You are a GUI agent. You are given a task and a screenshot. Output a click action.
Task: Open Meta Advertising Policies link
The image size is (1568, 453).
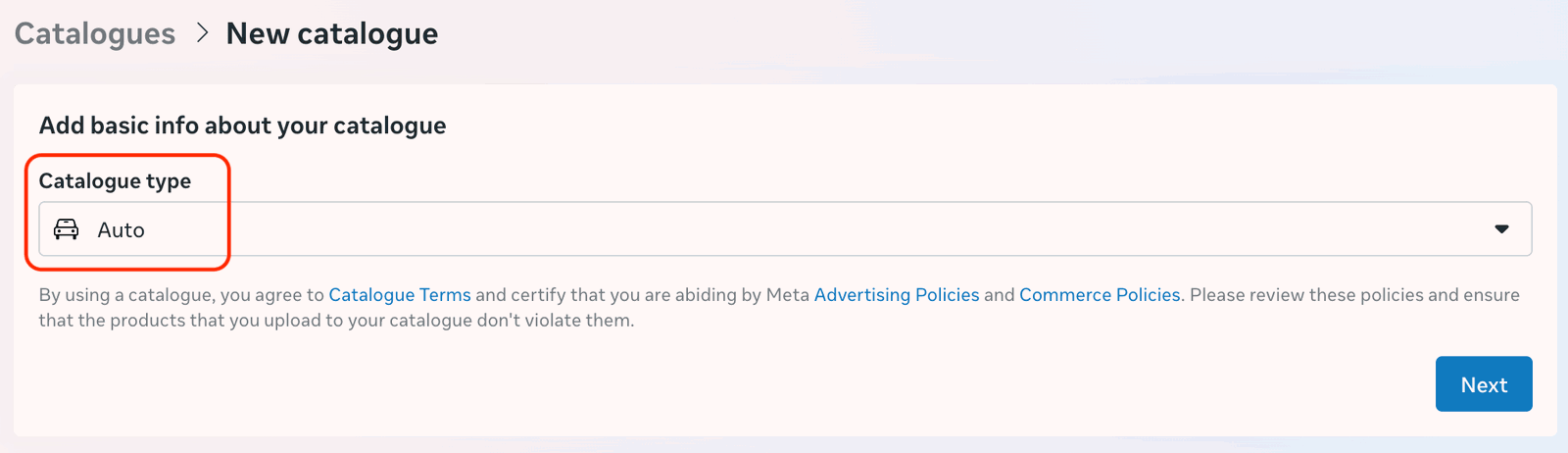point(896,295)
